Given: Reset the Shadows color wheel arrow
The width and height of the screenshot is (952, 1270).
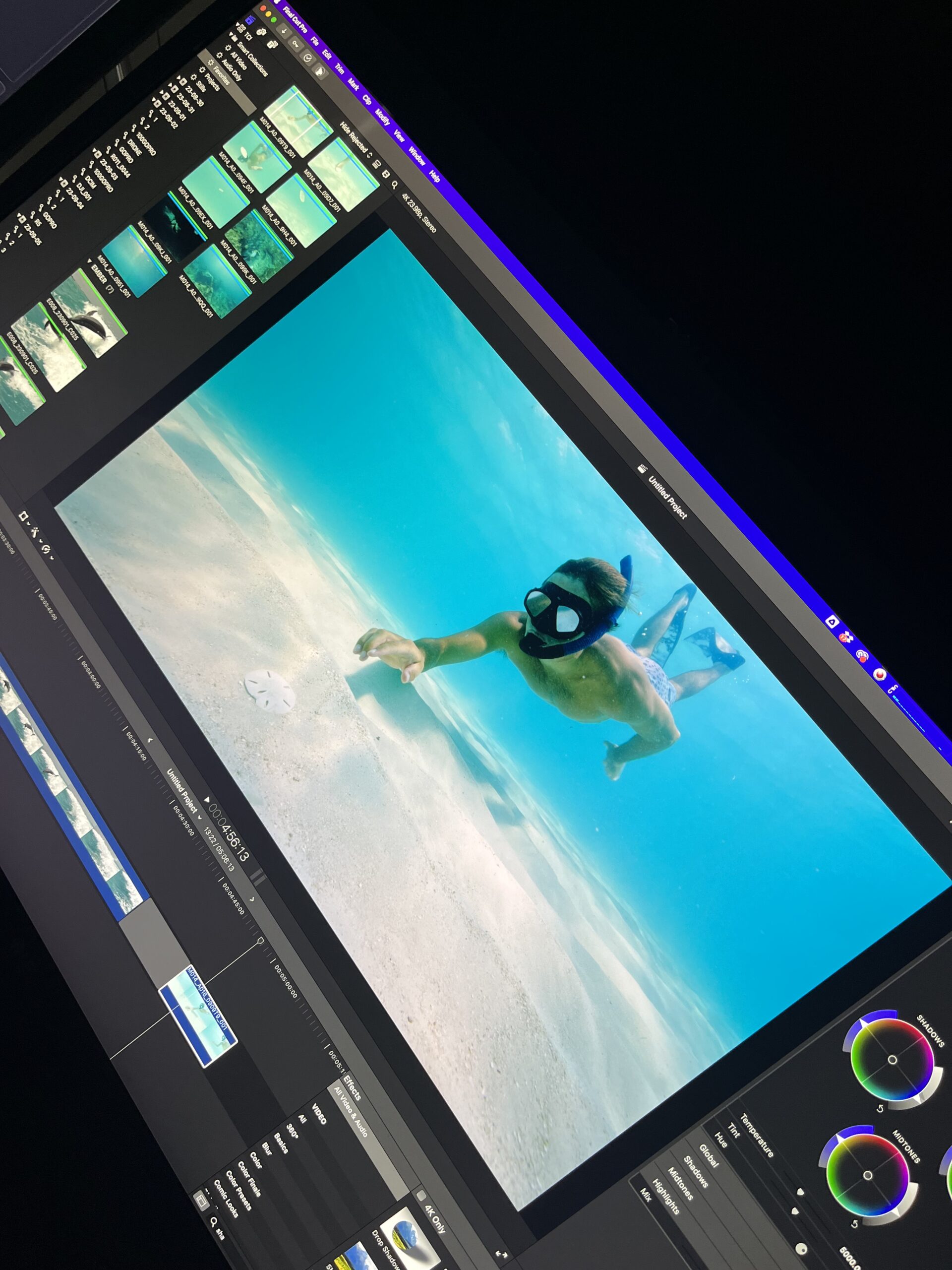Looking at the screenshot, I should 880,1108.
